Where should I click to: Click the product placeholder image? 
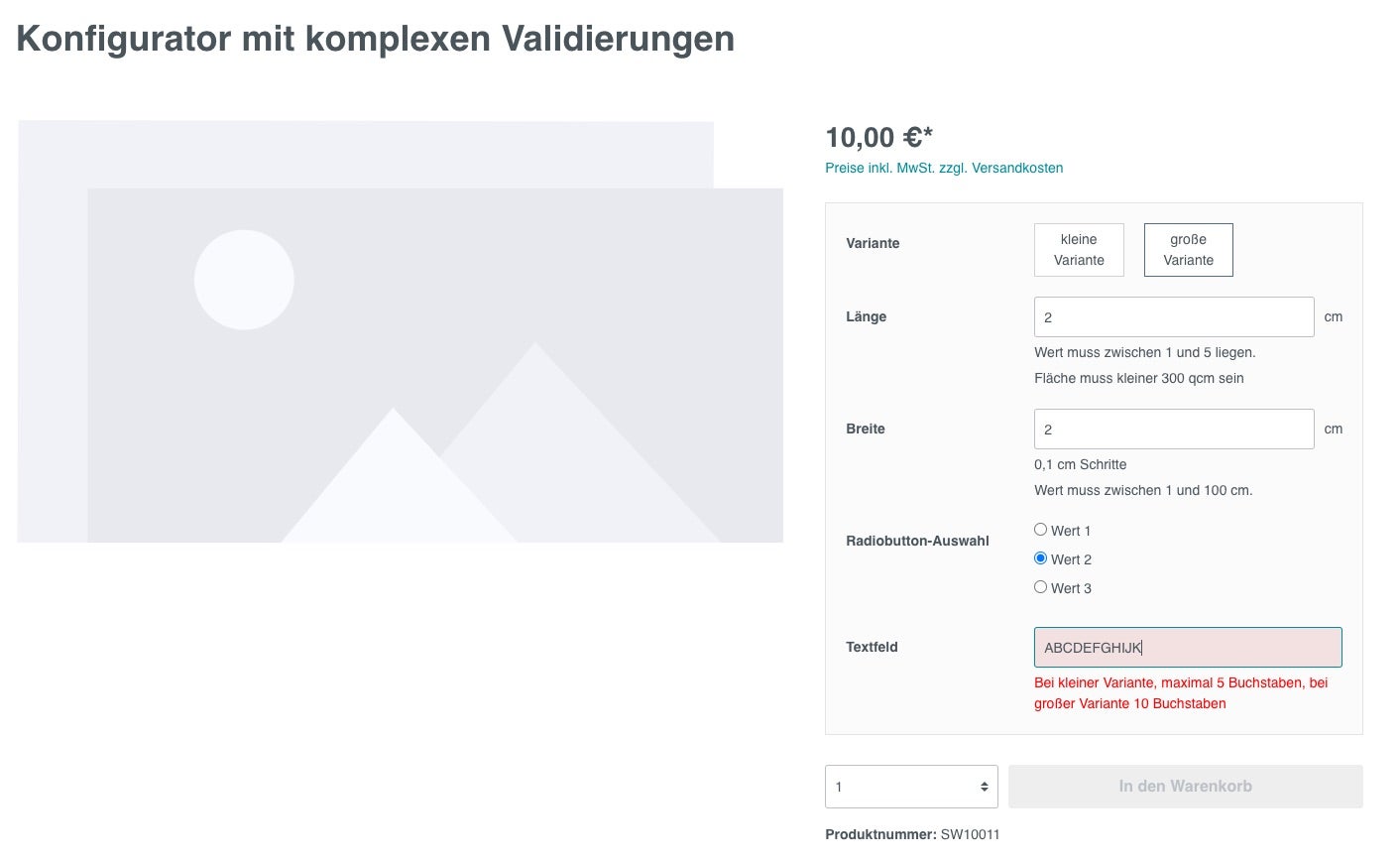point(400,332)
